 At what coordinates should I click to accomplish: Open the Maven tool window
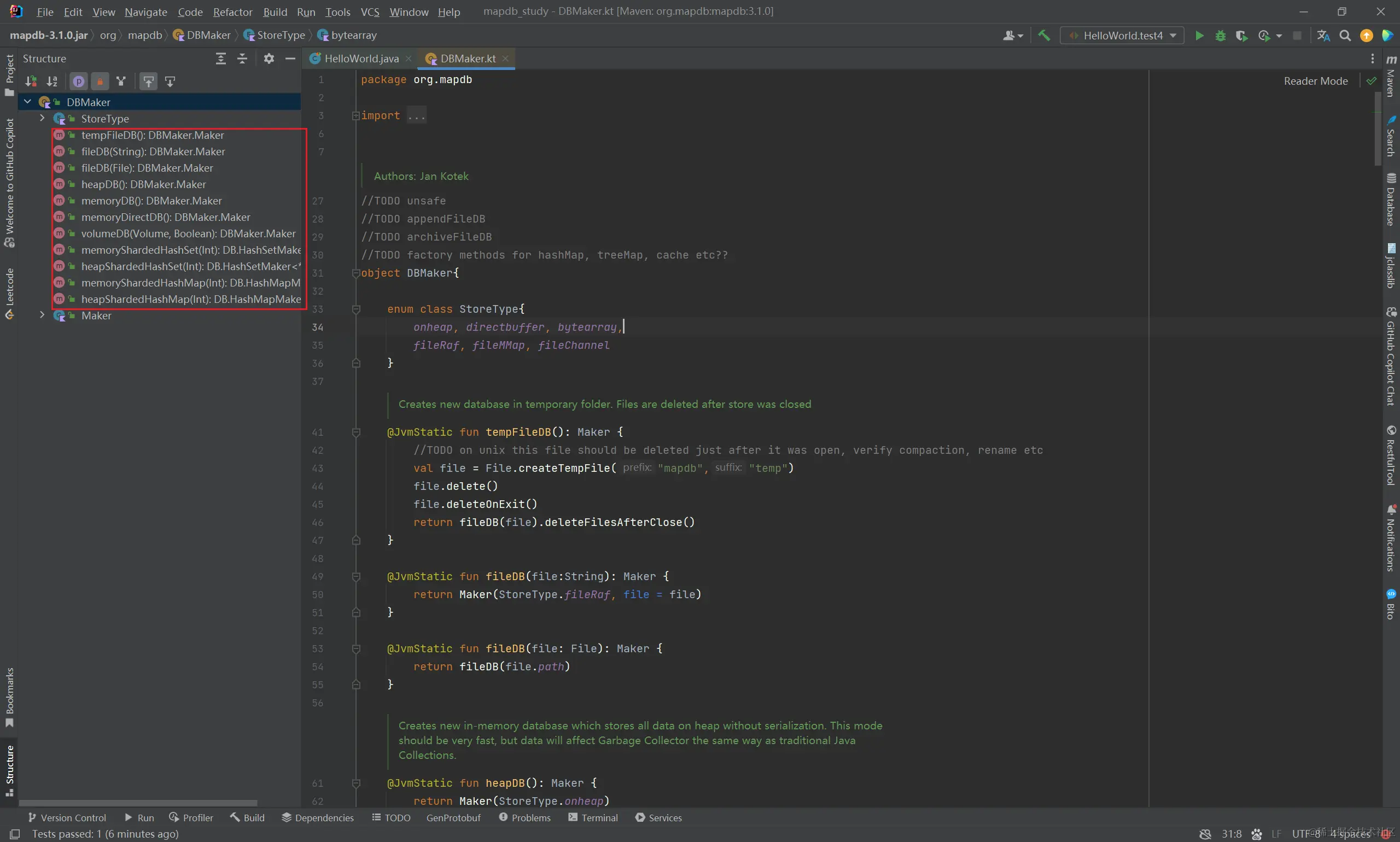1391,75
